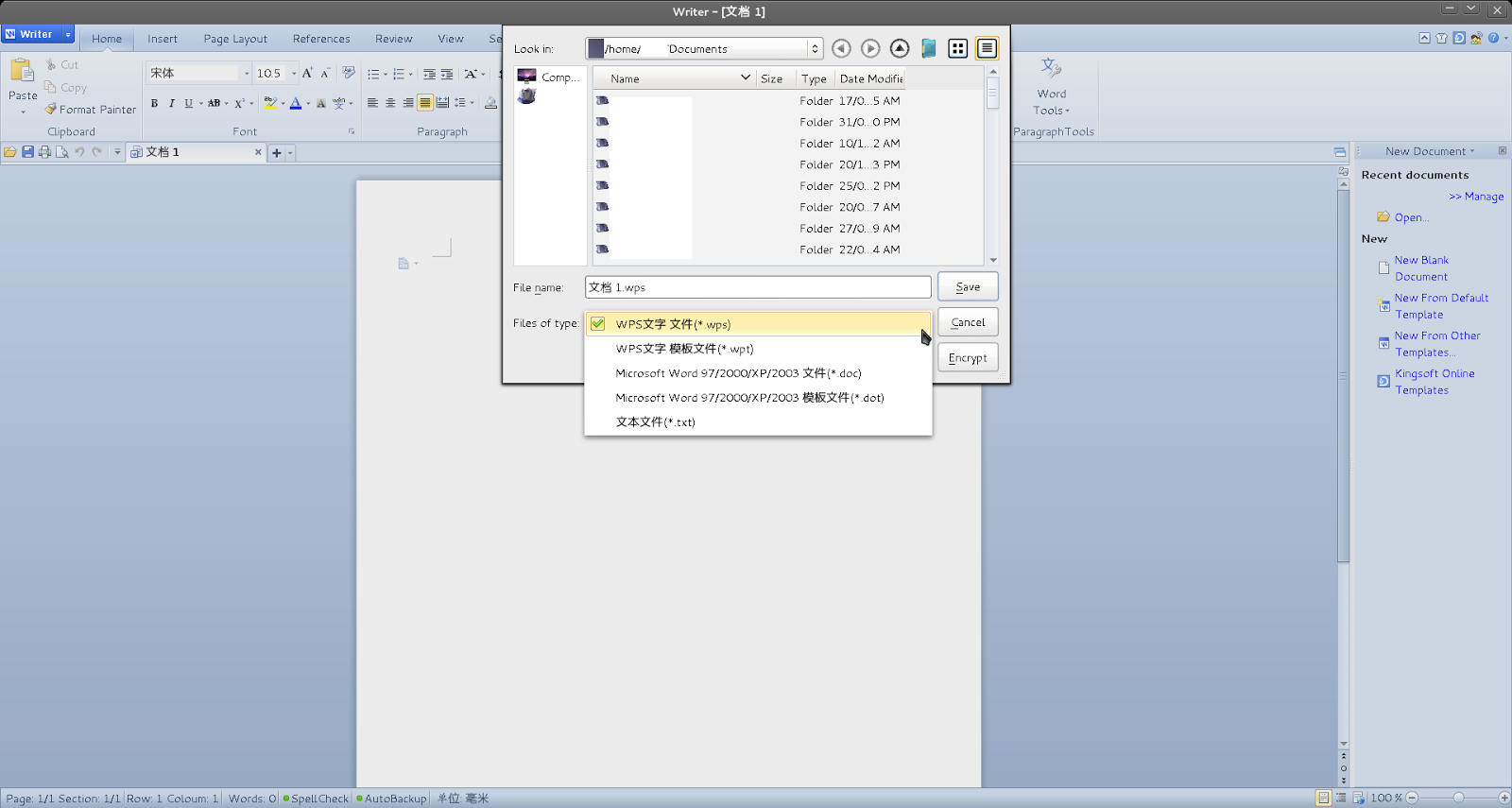Screen dimensions: 1512x808
Task: Click the print preview icon in quick toolbar
Action: click(x=61, y=152)
